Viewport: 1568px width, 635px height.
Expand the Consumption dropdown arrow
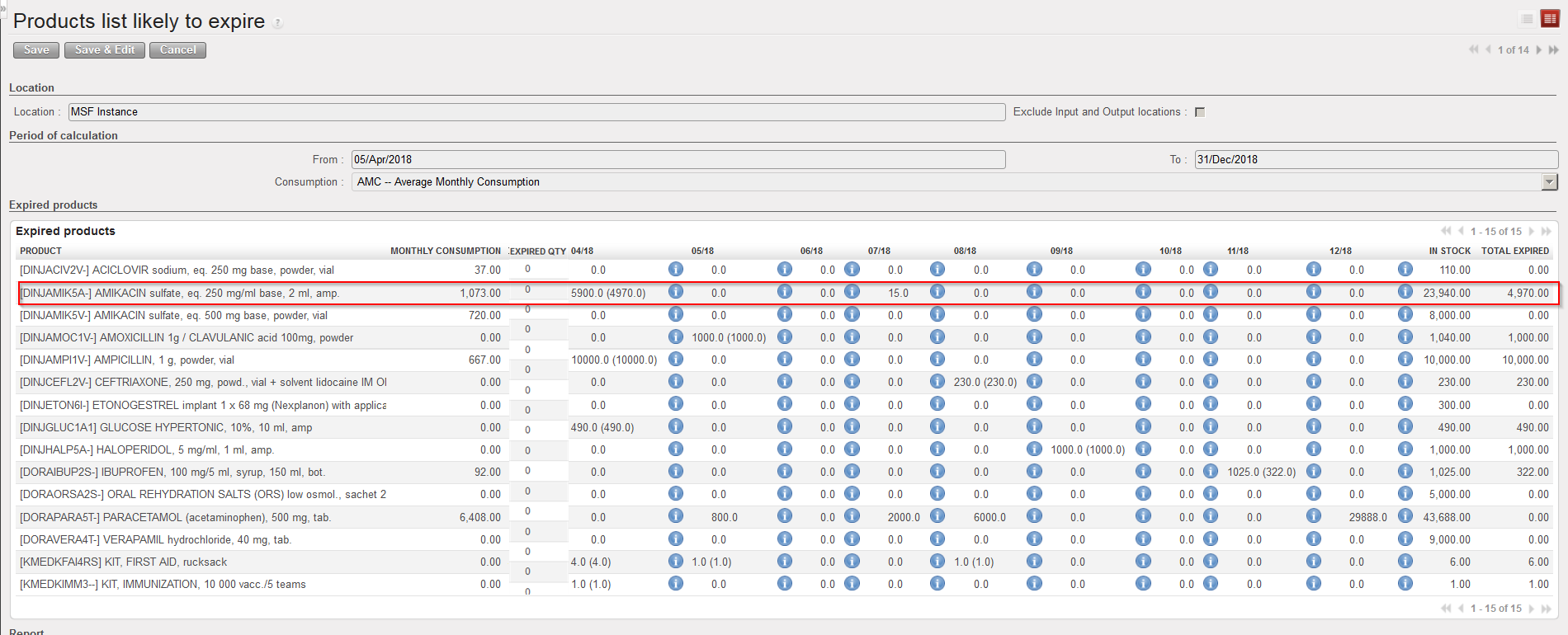point(1549,182)
